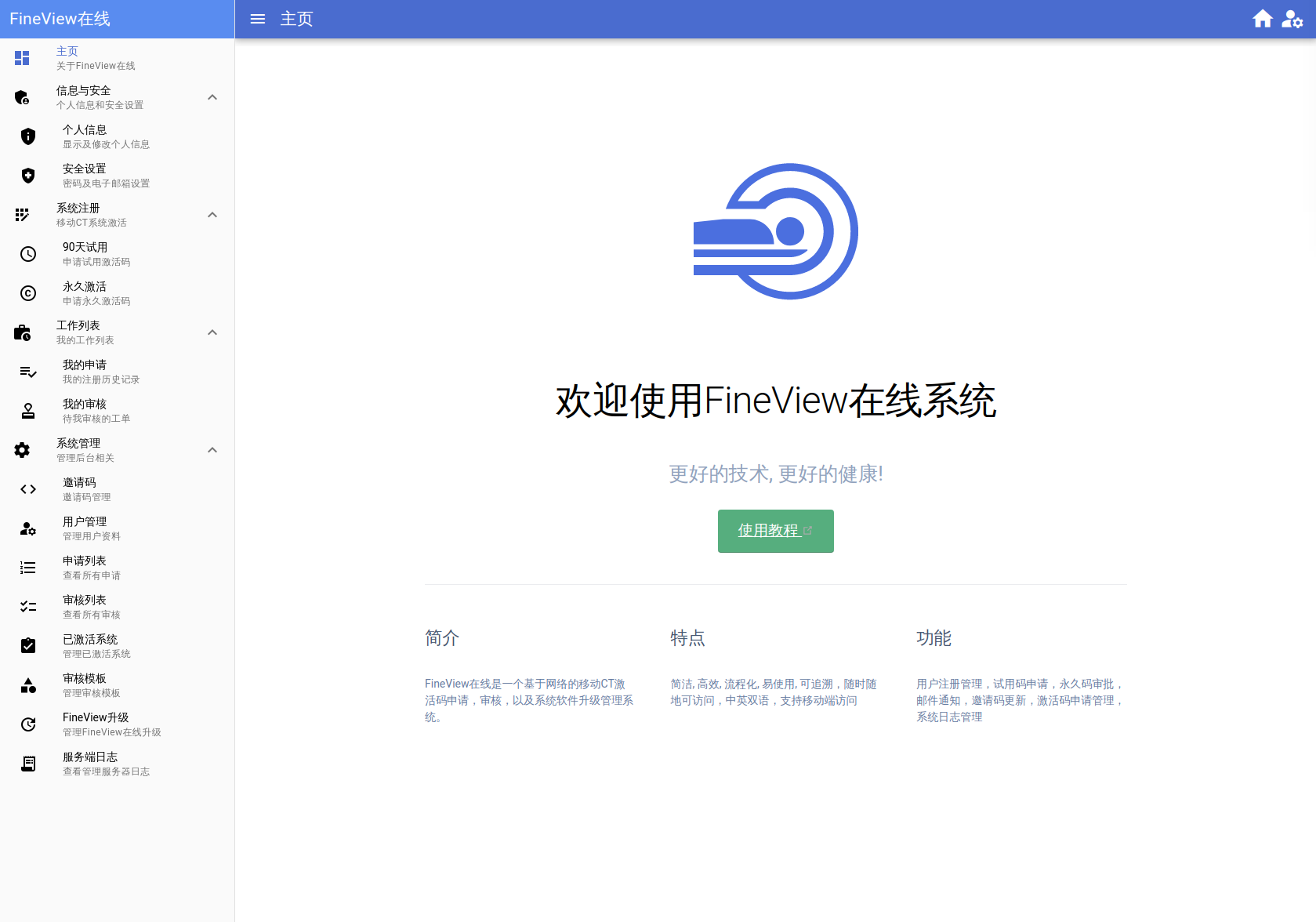Collapse the 工作列表 section chevron
1316x922 pixels.
tap(212, 332)
